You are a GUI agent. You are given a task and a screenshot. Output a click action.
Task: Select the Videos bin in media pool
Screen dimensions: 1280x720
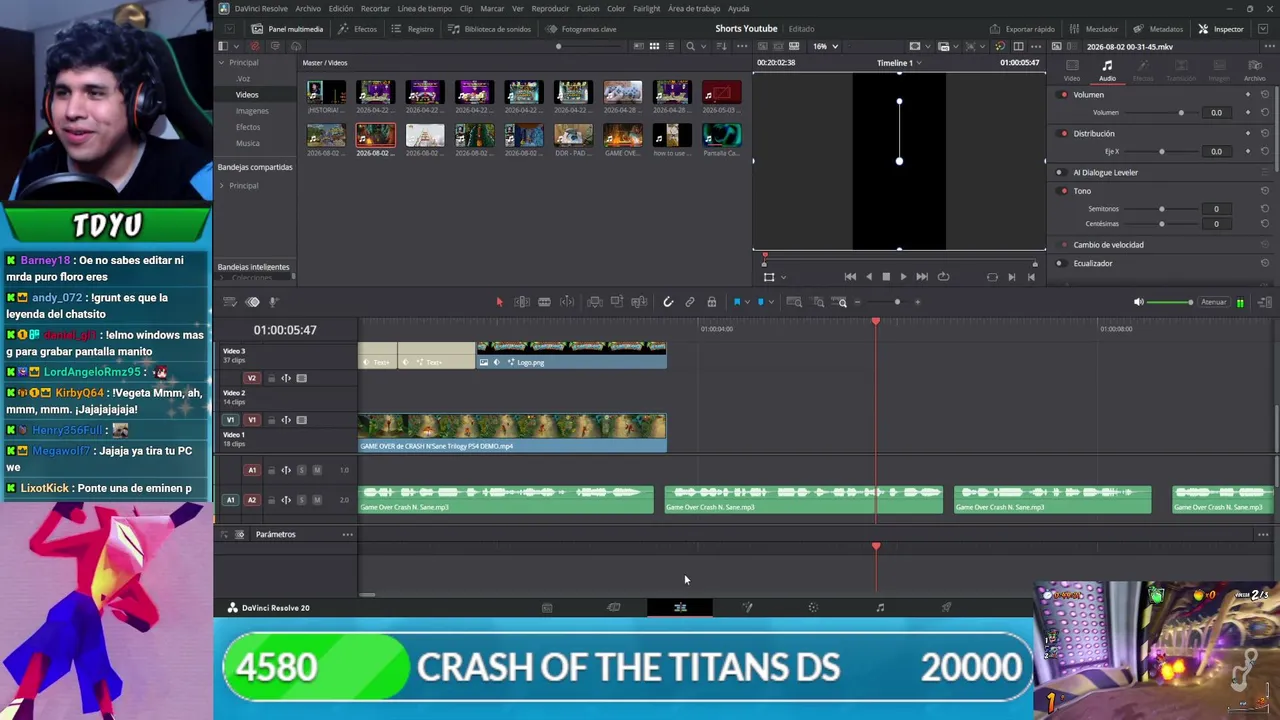tap(247, 95)
